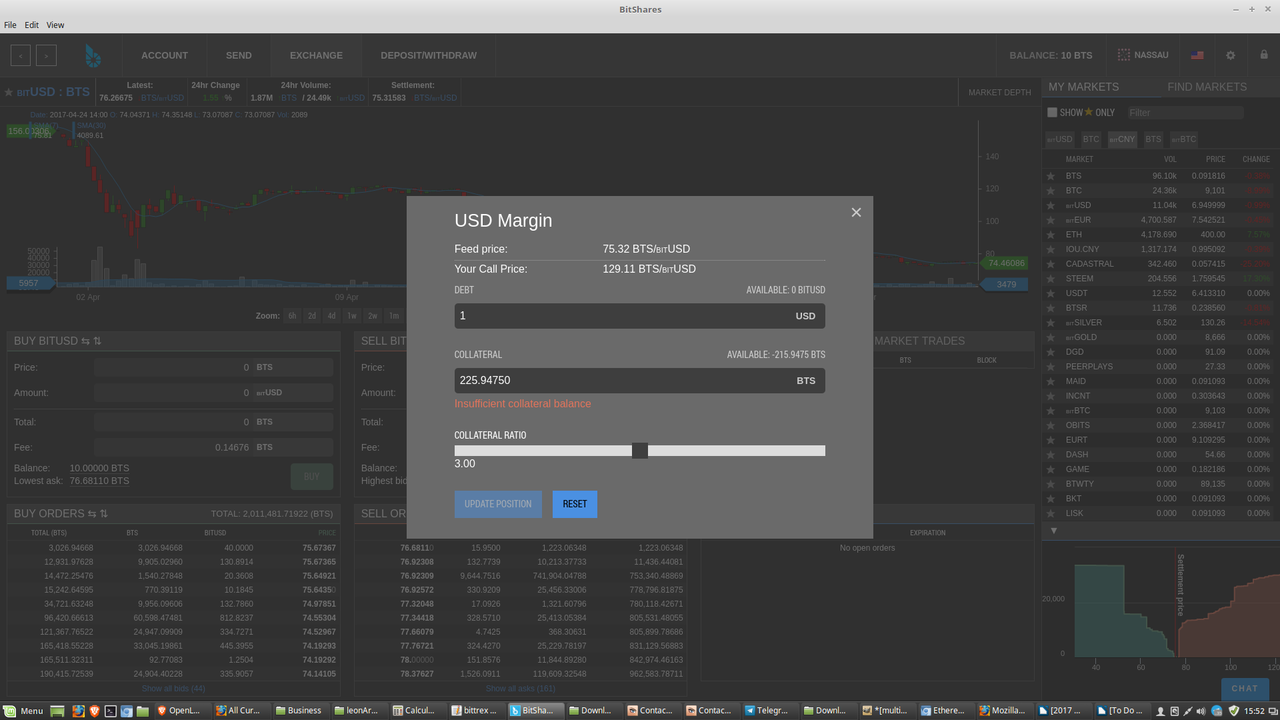Click the Buy price input field
The height and width of the screenshot is (720, 1280).
point(174,368)
